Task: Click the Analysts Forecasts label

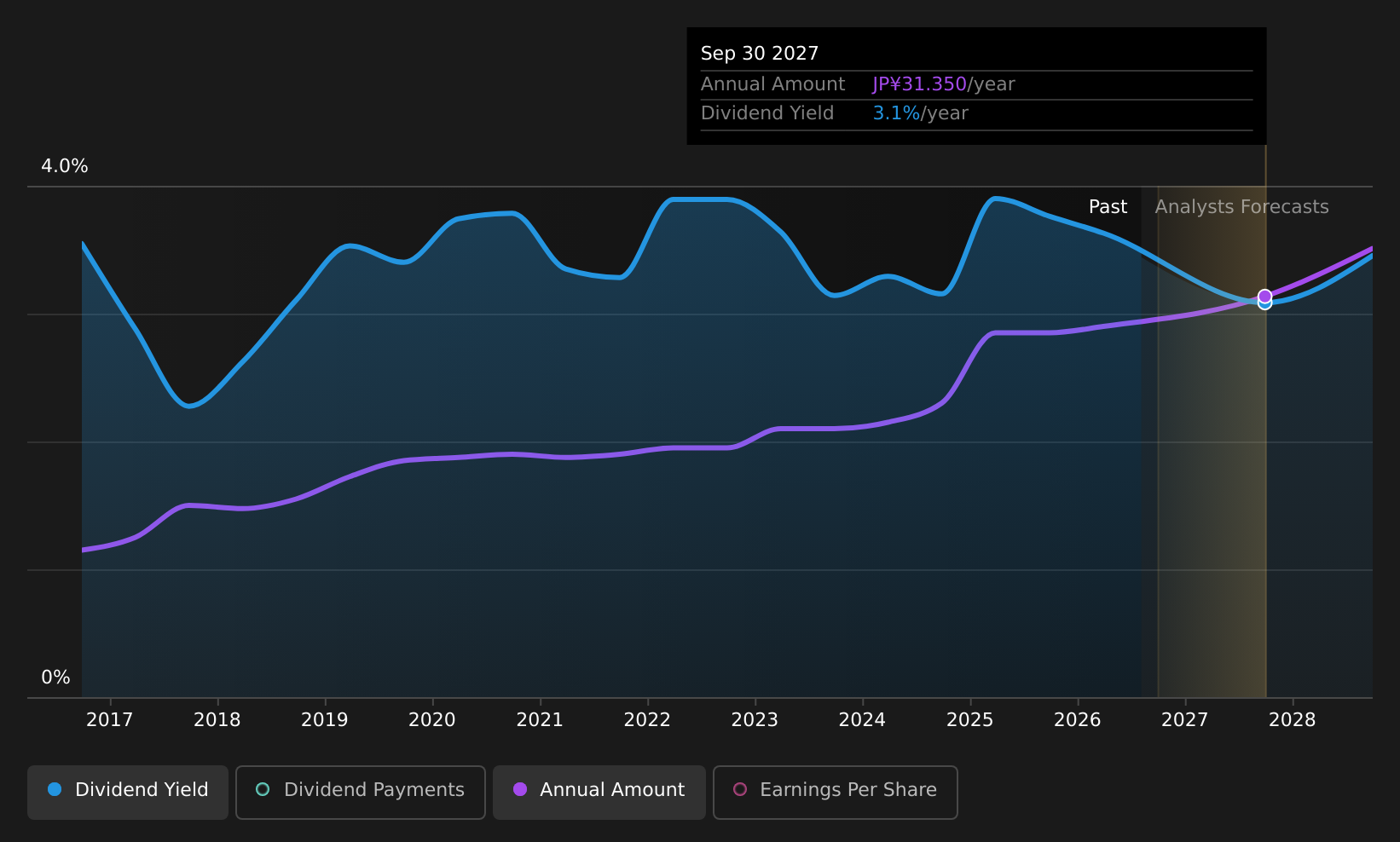Action: (x=1241, y=207)
